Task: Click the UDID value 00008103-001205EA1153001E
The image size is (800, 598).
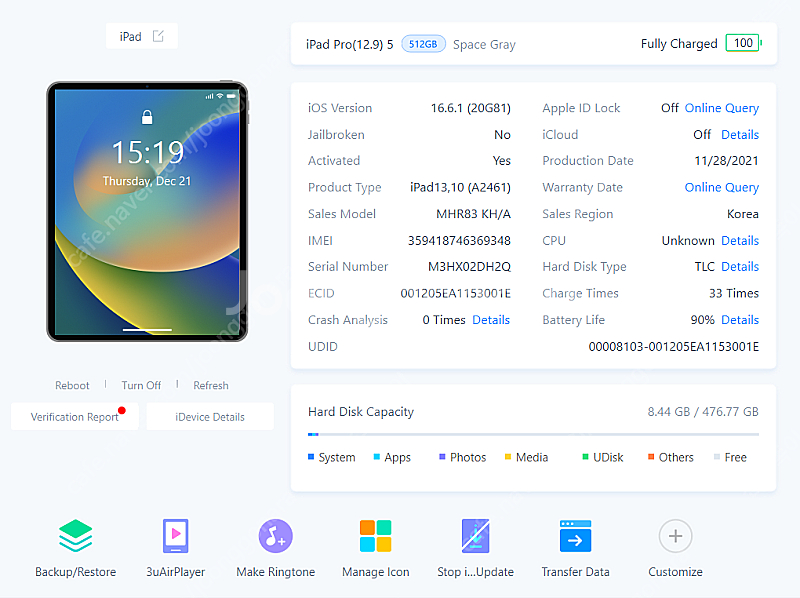Action: point(673,346)
